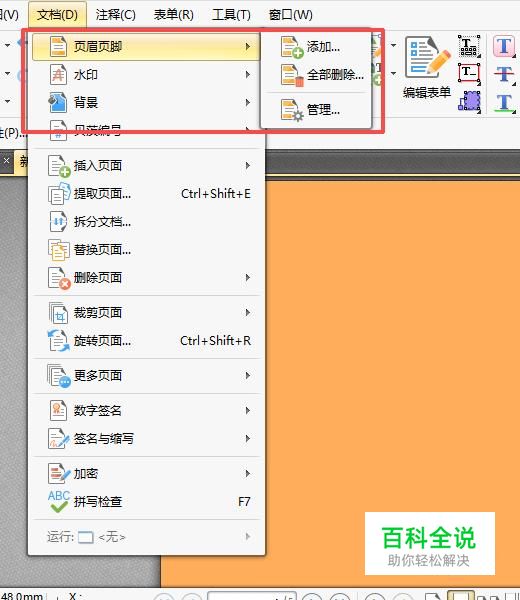This screenshot has height=600, width=520.
Task: Click 替换页面... menu label
Action: (x=102, y=249)
